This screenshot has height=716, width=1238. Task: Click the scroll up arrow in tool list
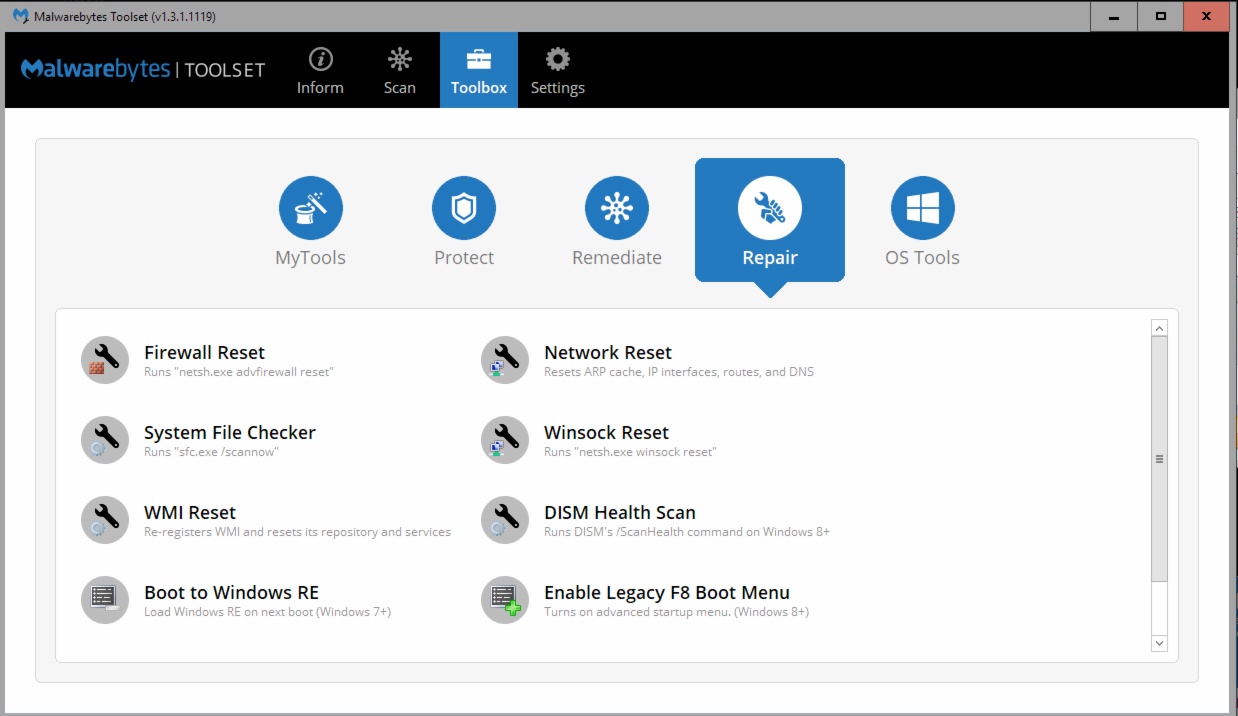click(1159, 328)
